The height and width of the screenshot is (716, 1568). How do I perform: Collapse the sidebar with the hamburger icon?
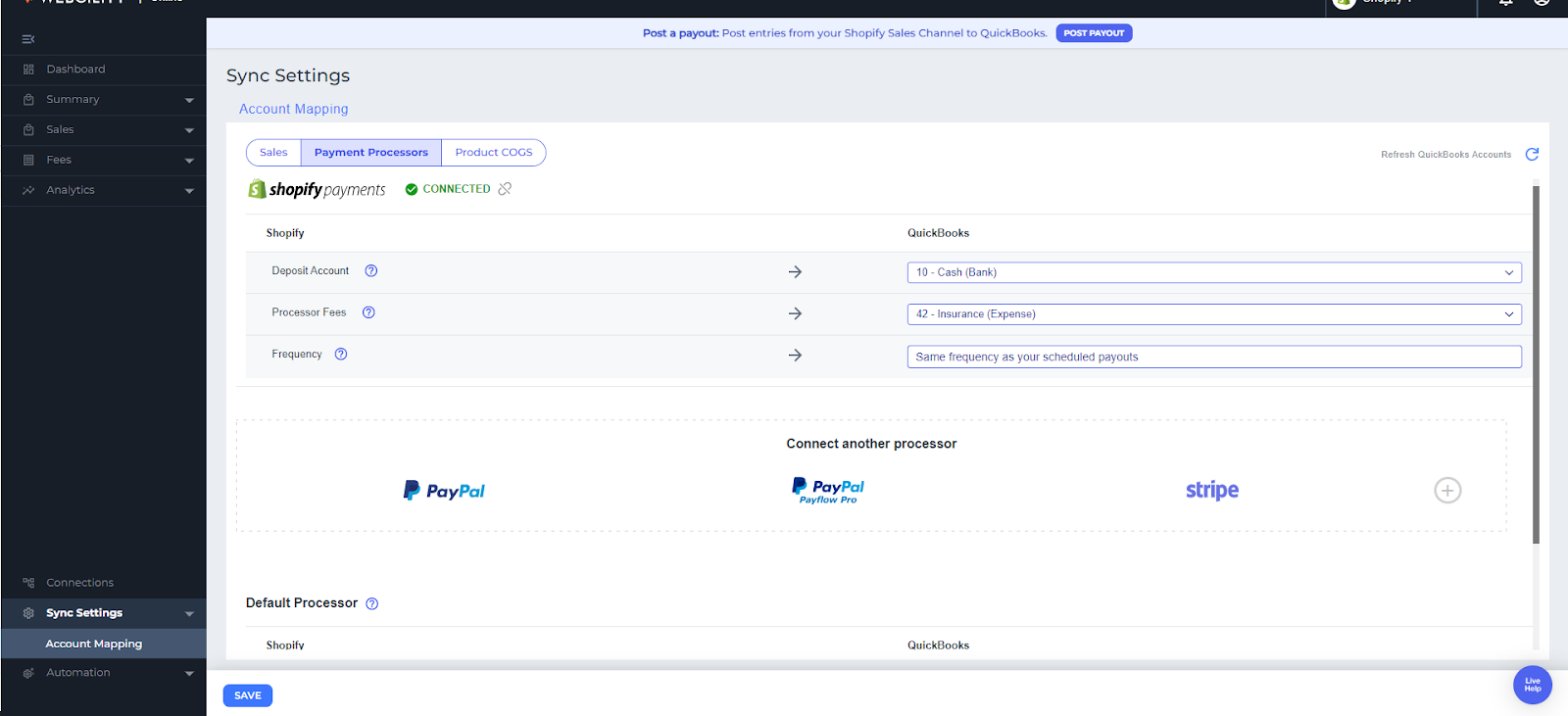tap(28, 39)
